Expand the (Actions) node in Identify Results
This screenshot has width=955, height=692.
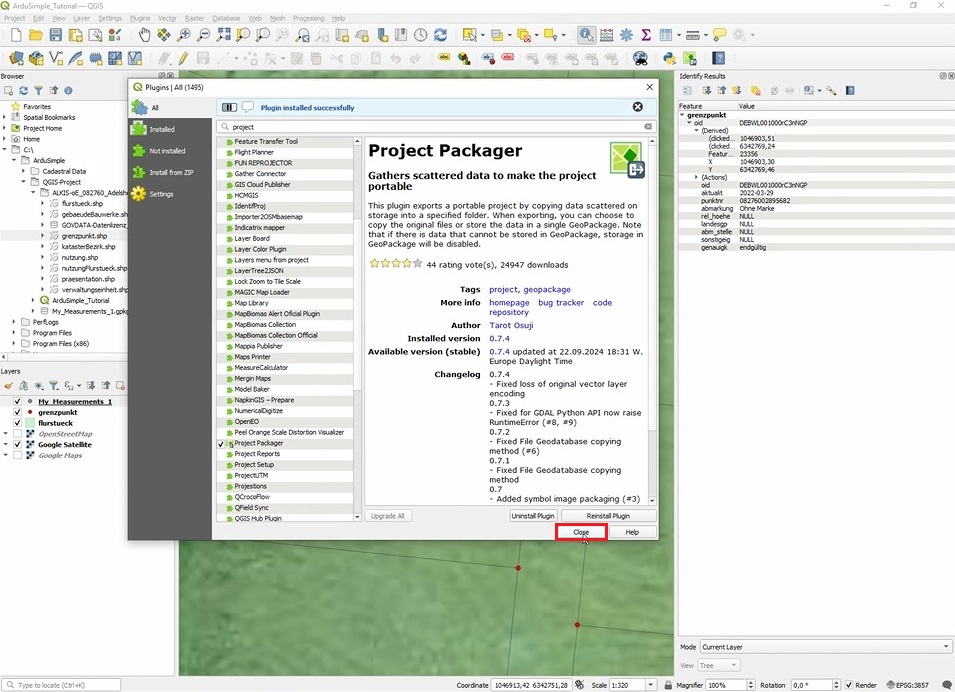pyautogui.click(x=696, y=177)
